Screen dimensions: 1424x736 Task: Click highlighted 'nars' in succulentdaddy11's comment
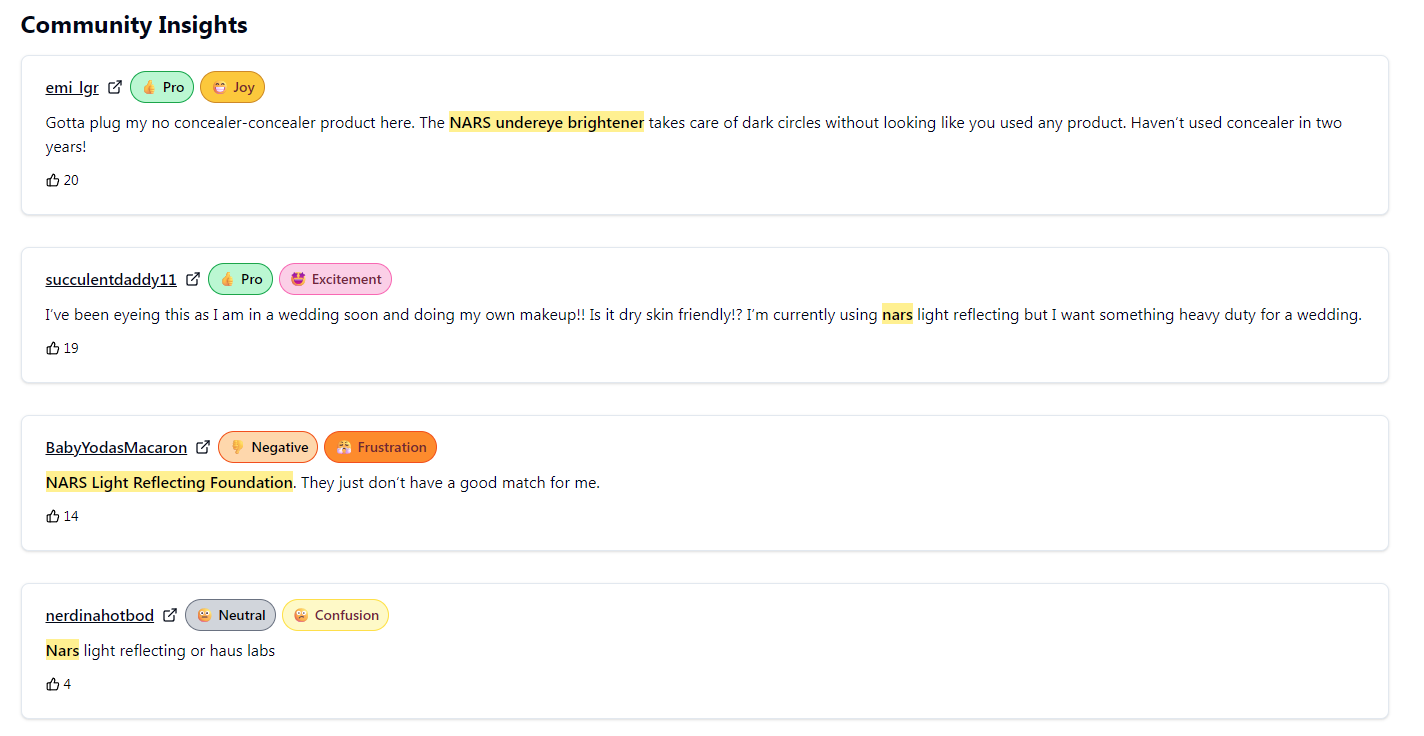click(897, 314)
